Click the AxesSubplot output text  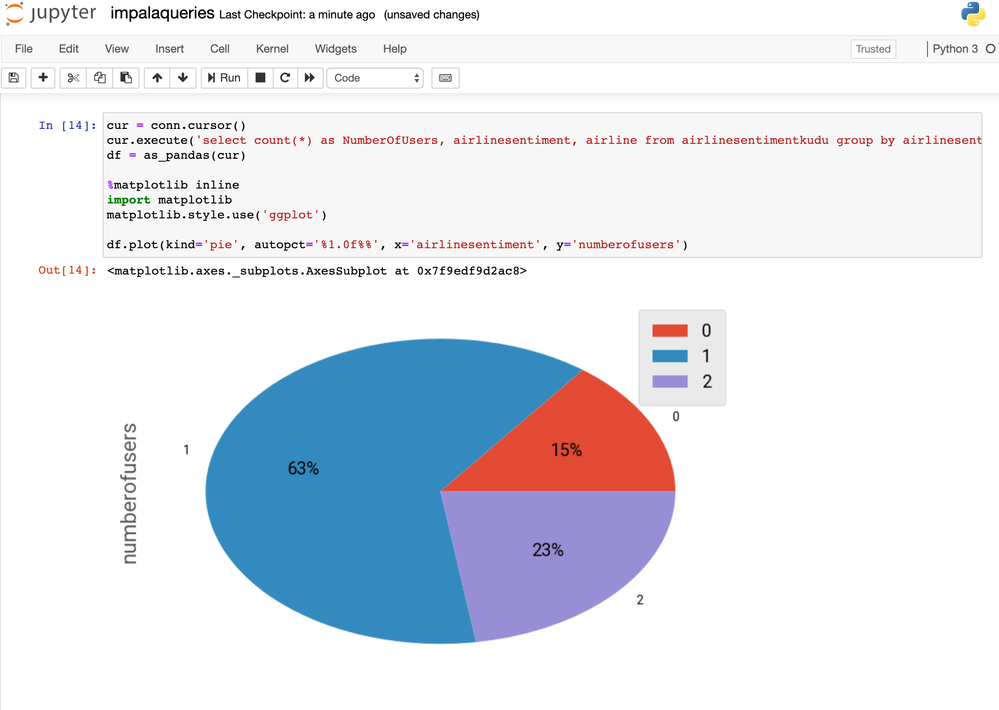click(x=317, y=271)
